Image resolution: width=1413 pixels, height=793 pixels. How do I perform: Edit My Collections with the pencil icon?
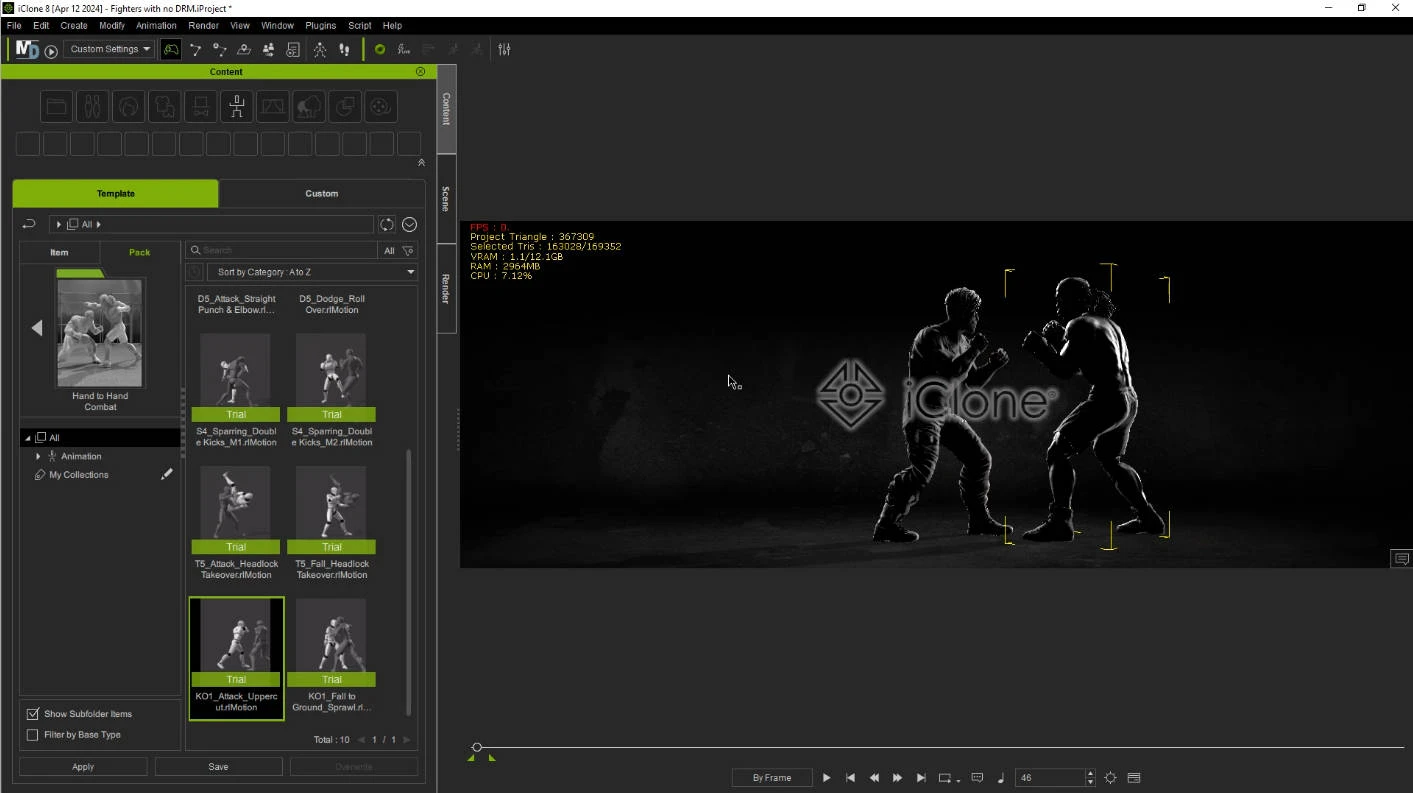point(166,475)
